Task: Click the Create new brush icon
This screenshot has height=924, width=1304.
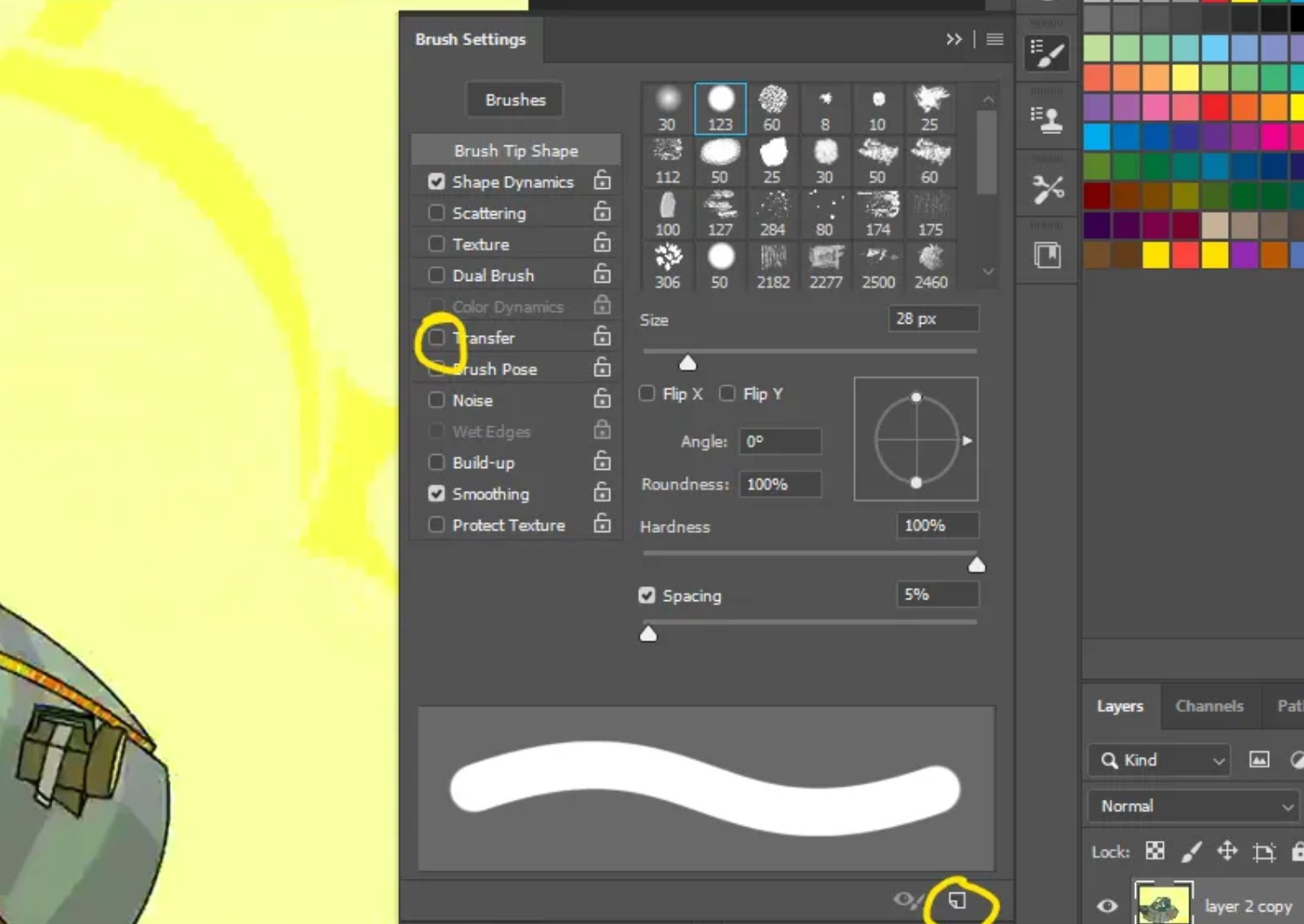Action: (957, 900)
